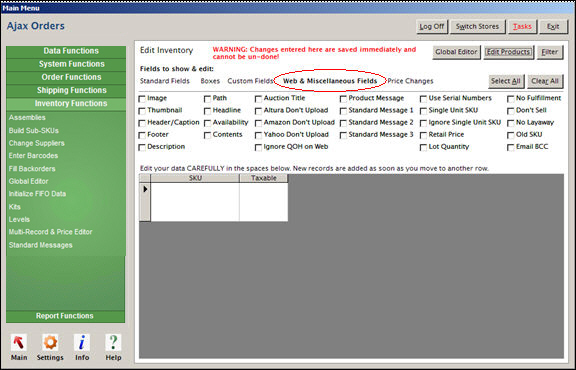Expand the System Functions section
Image resolution: width=576 pixels, height=370 pixels.
pos(66,64)
